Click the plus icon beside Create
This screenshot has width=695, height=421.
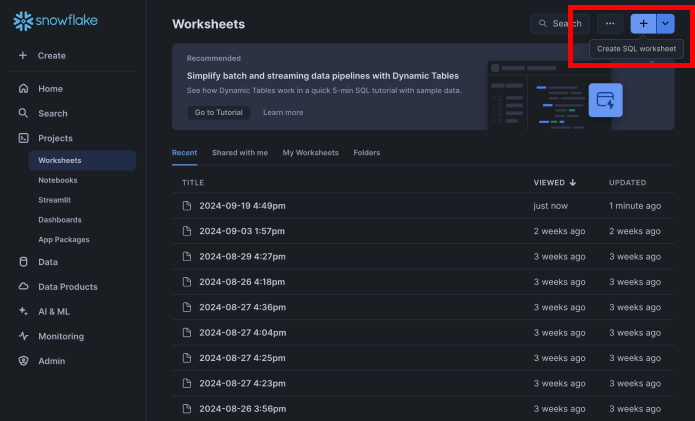(x=23, y=55)
